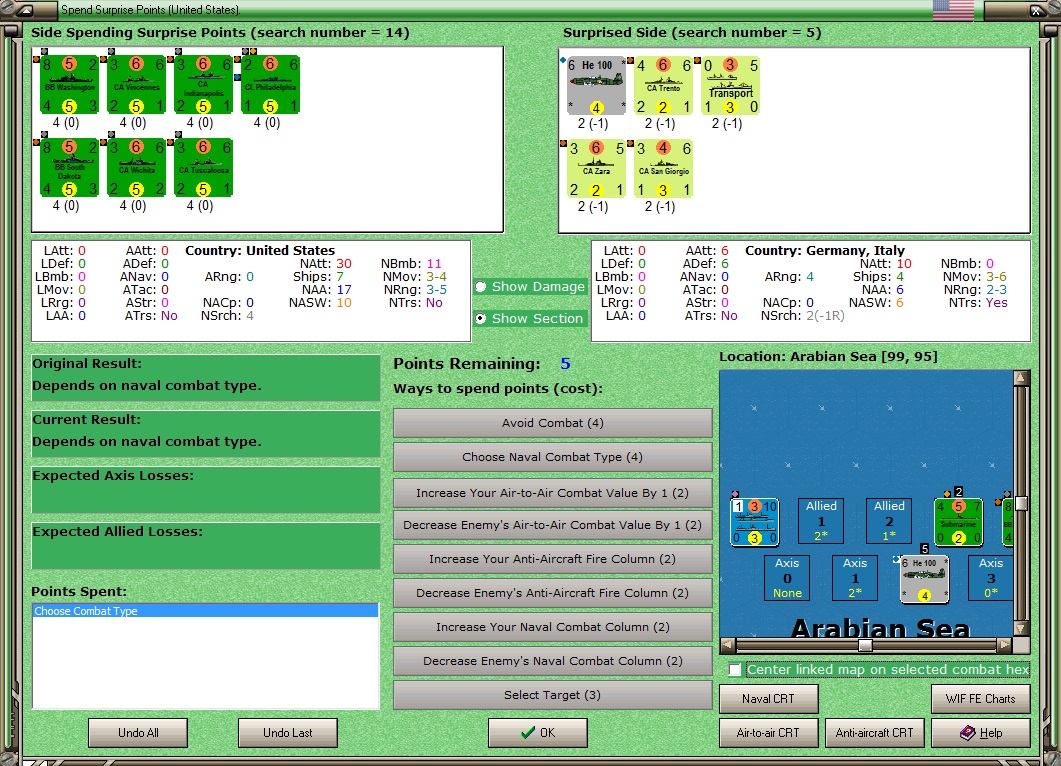Click the Submarine unit on the map
Screen dimensions: 1061x766
pos(958,522)
